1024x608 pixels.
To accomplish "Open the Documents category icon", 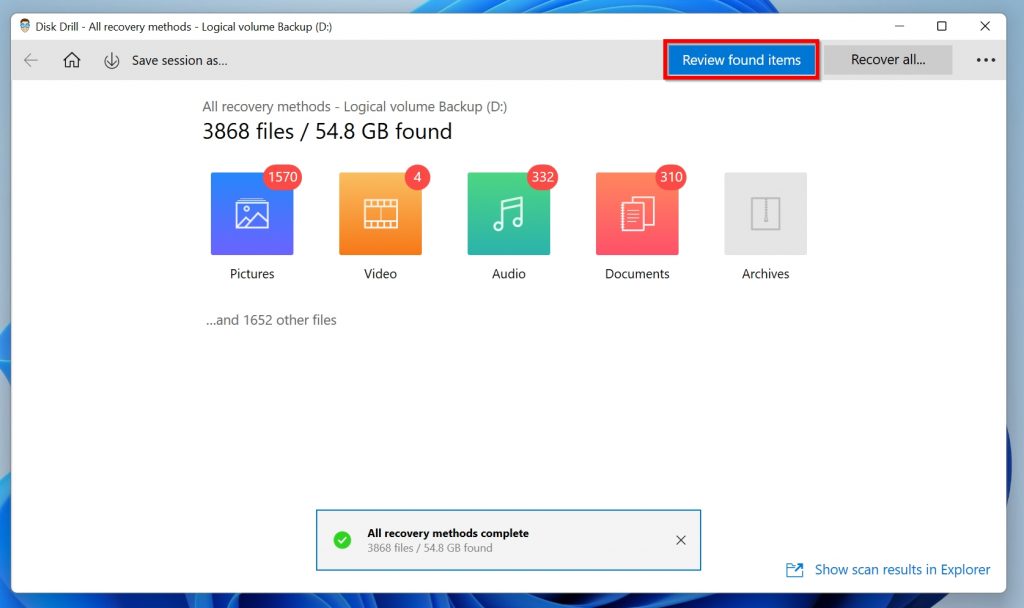I will (637, 213).
